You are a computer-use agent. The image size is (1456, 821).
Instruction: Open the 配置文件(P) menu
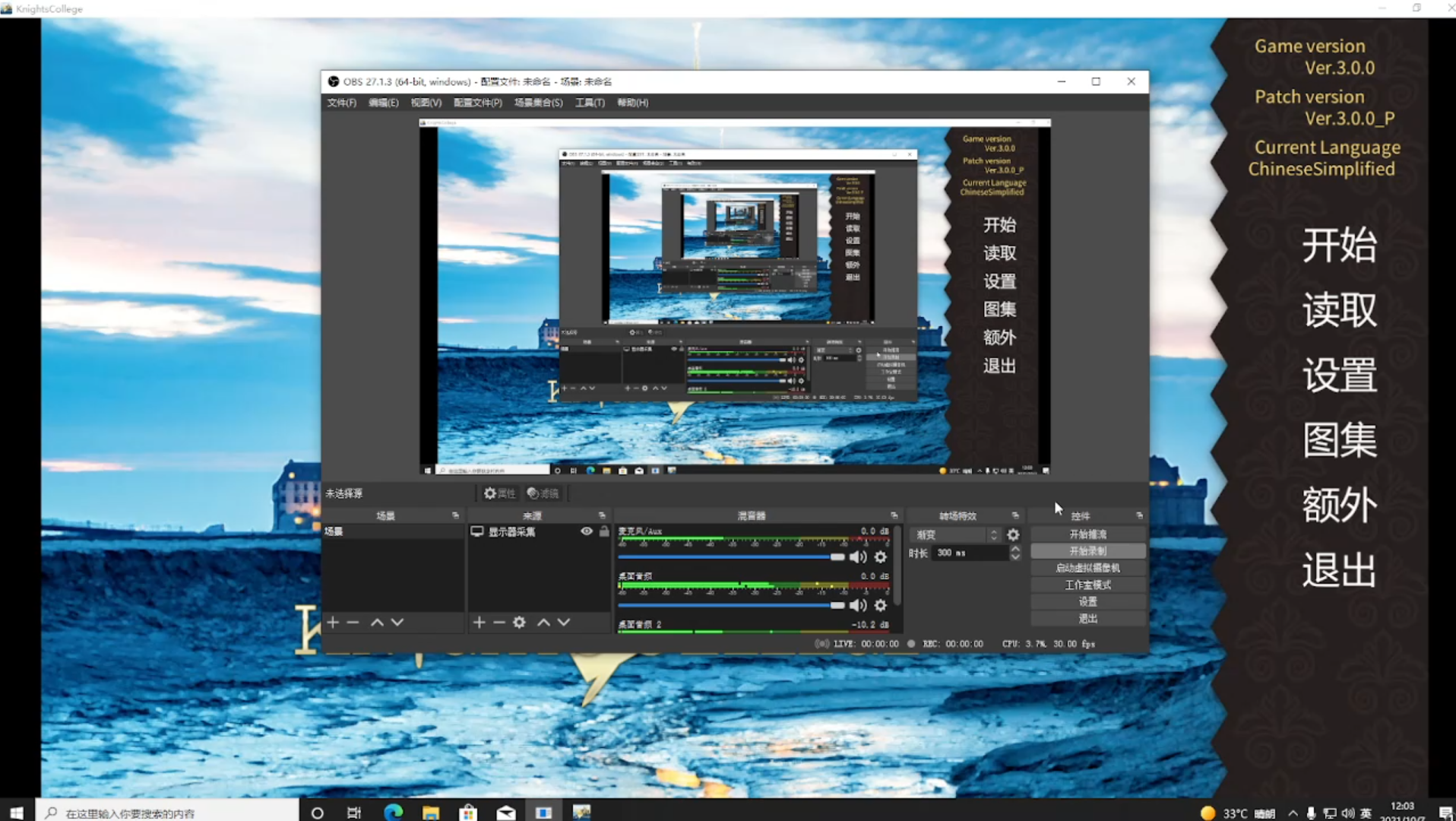coord(478,103)
